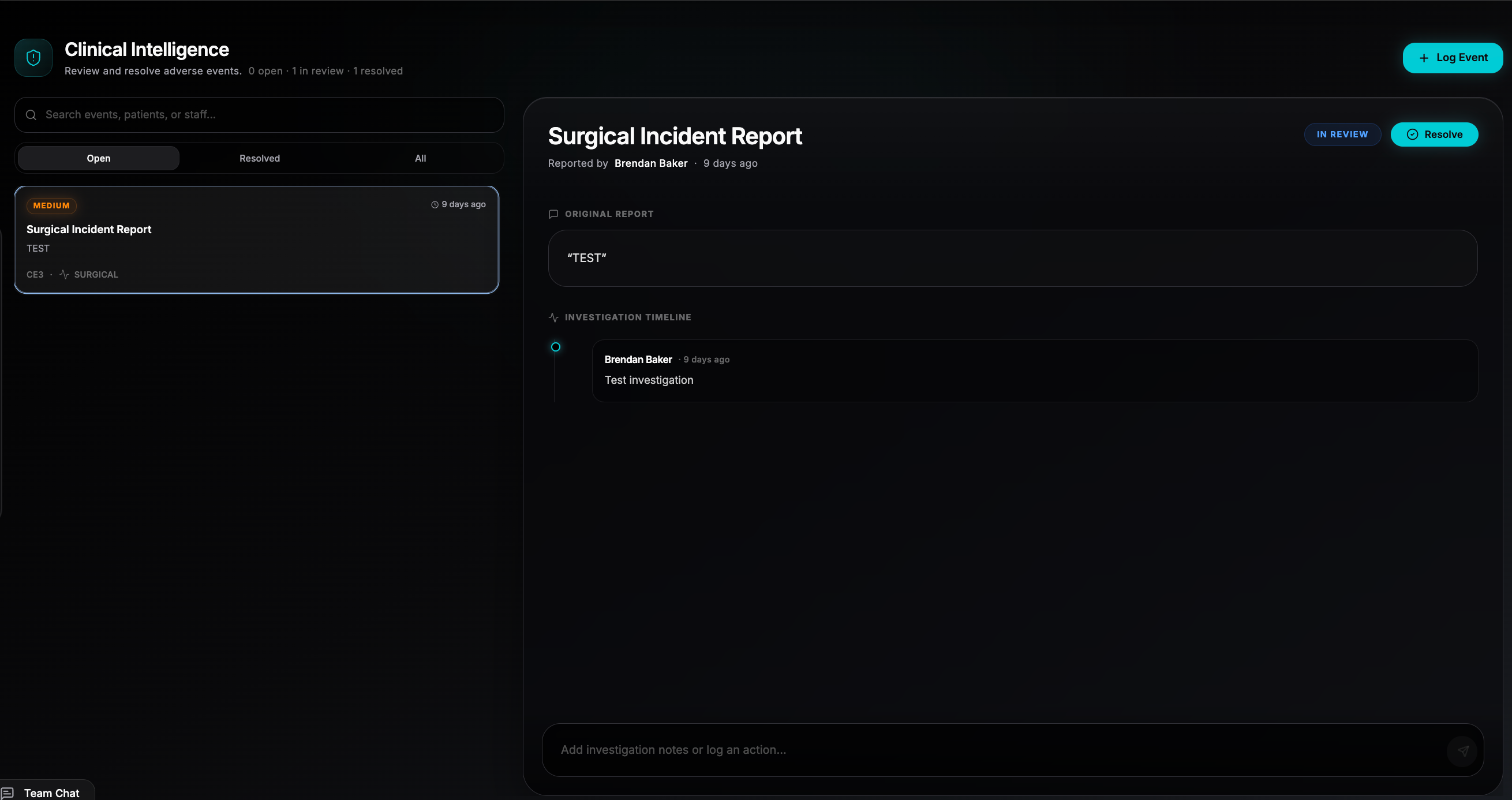This screenshot has width=1512, height=800.
Task: Click the CE3 label on the card
Action: click(x=35, y=275)
